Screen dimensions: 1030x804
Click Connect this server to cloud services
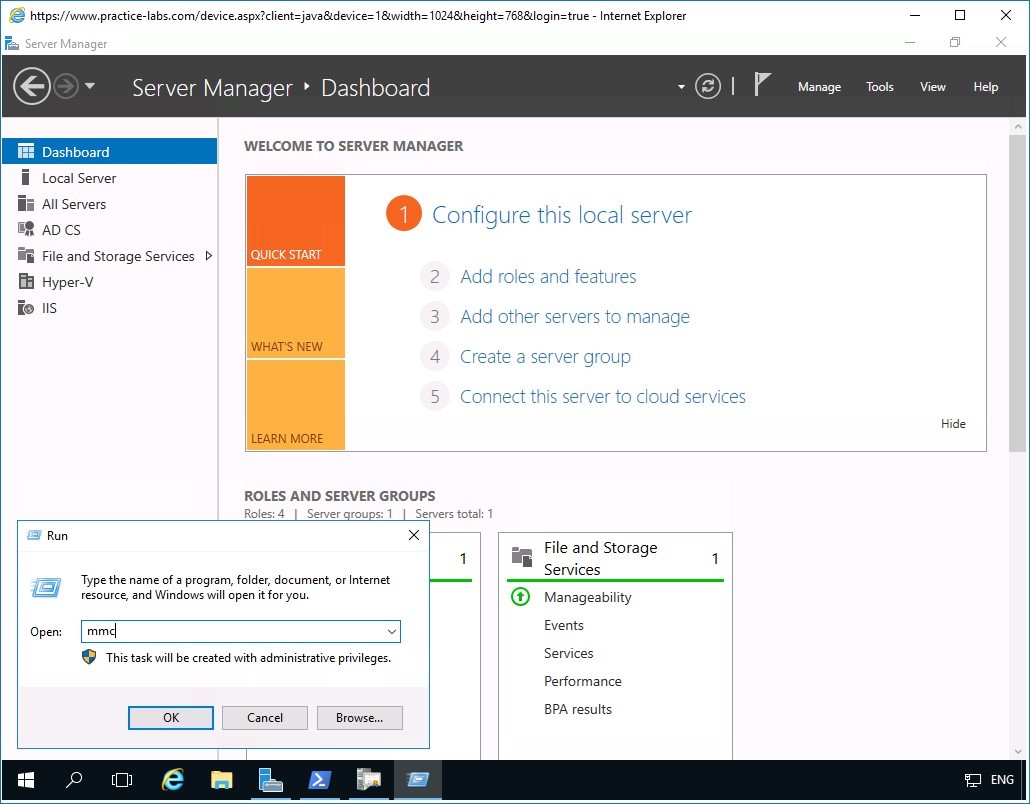[x=602, y=397]
